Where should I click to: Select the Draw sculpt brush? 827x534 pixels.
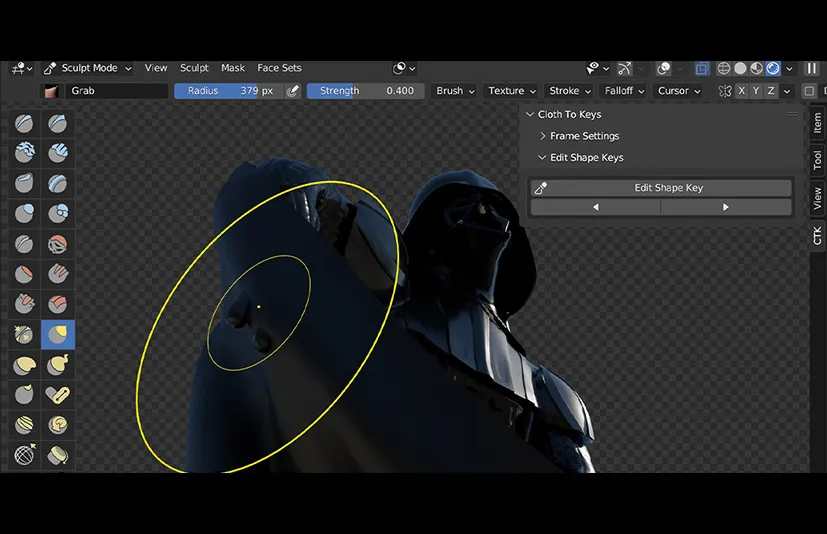24,123
